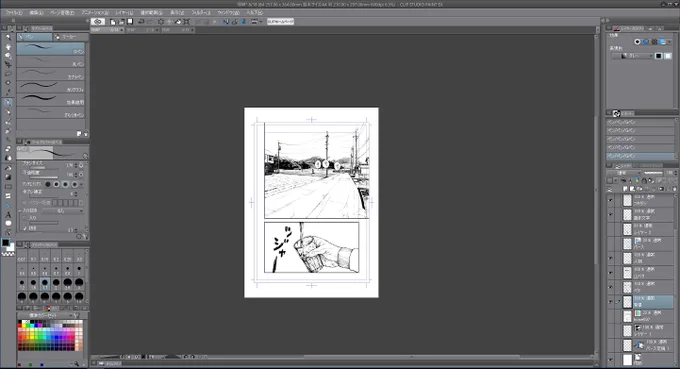Select the 丸ペン sub tool
The image size is (680, 369).
click(51, 61)
